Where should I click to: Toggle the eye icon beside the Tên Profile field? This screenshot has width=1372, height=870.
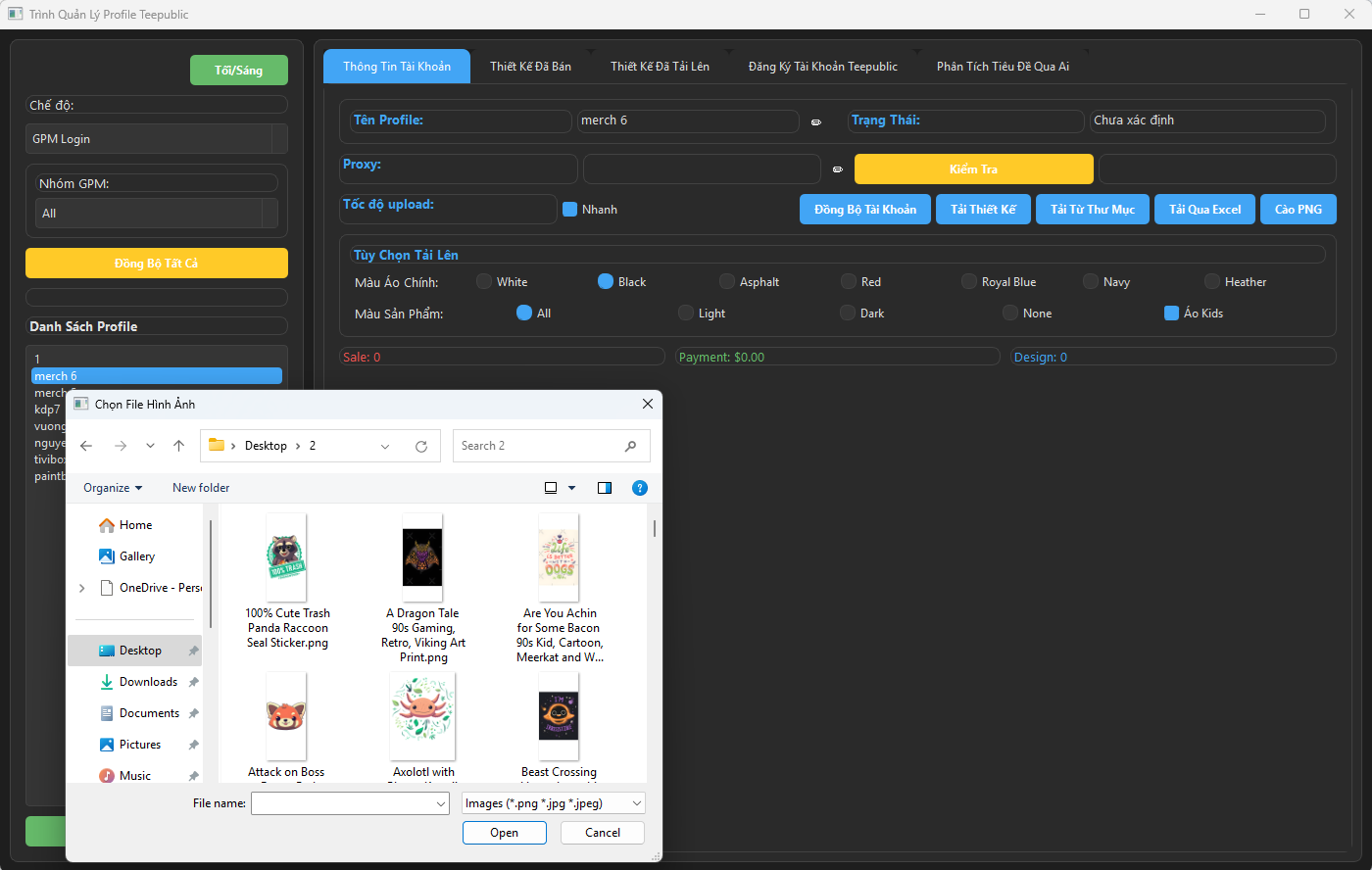point(816,121)
